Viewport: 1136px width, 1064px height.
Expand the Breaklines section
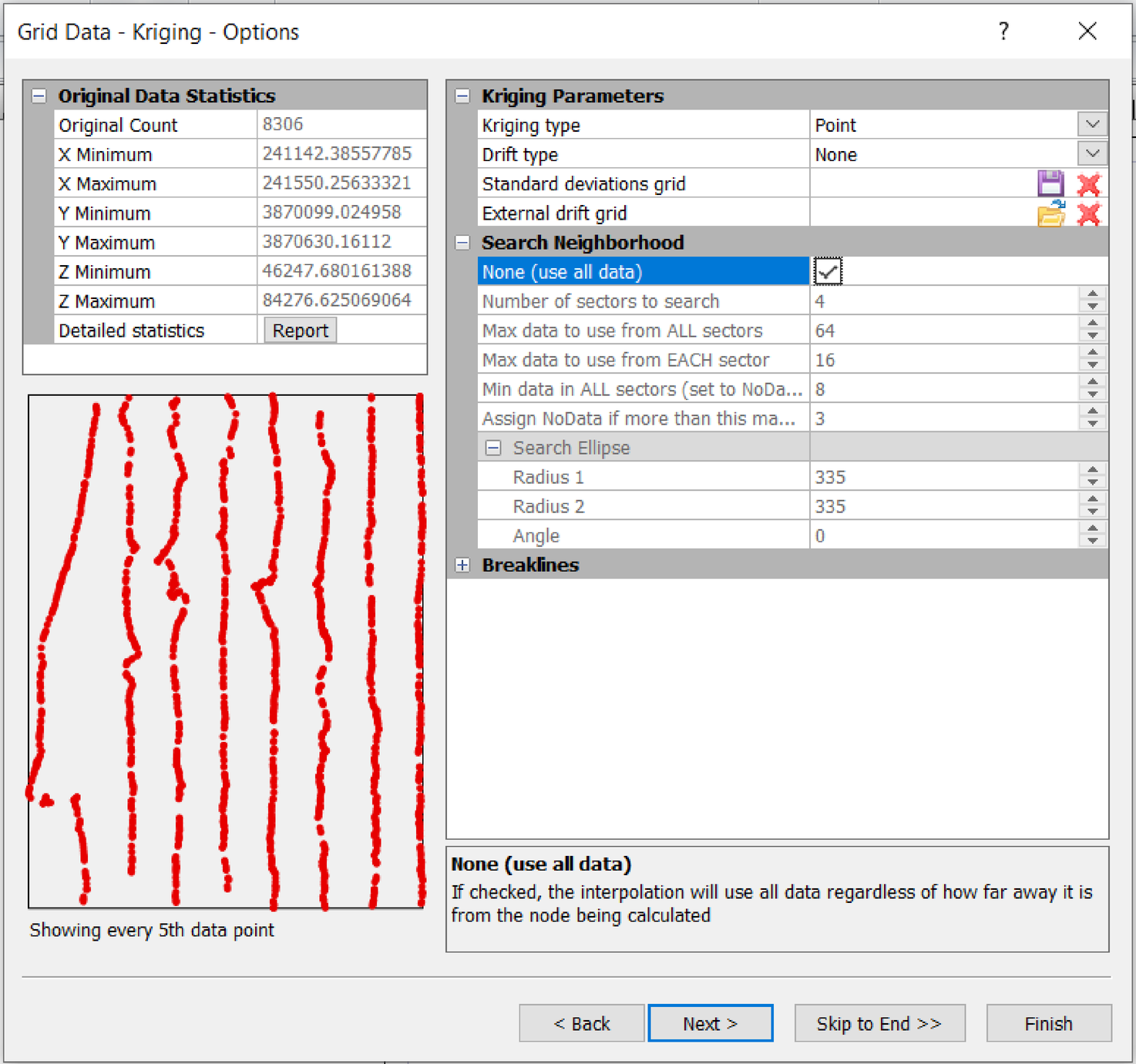[462, 566]
